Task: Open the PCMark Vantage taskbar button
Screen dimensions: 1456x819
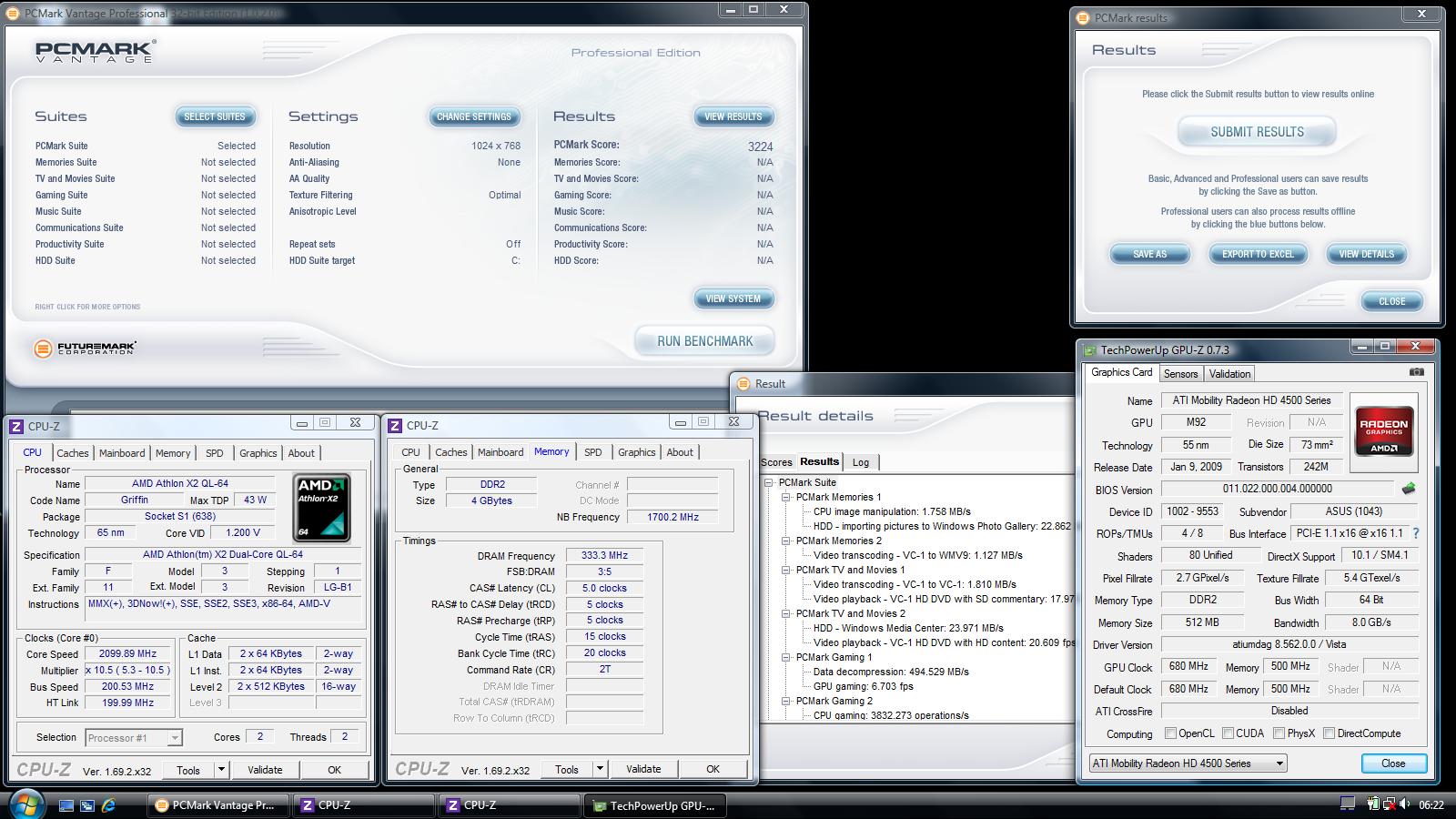Action: pos(217,805)
